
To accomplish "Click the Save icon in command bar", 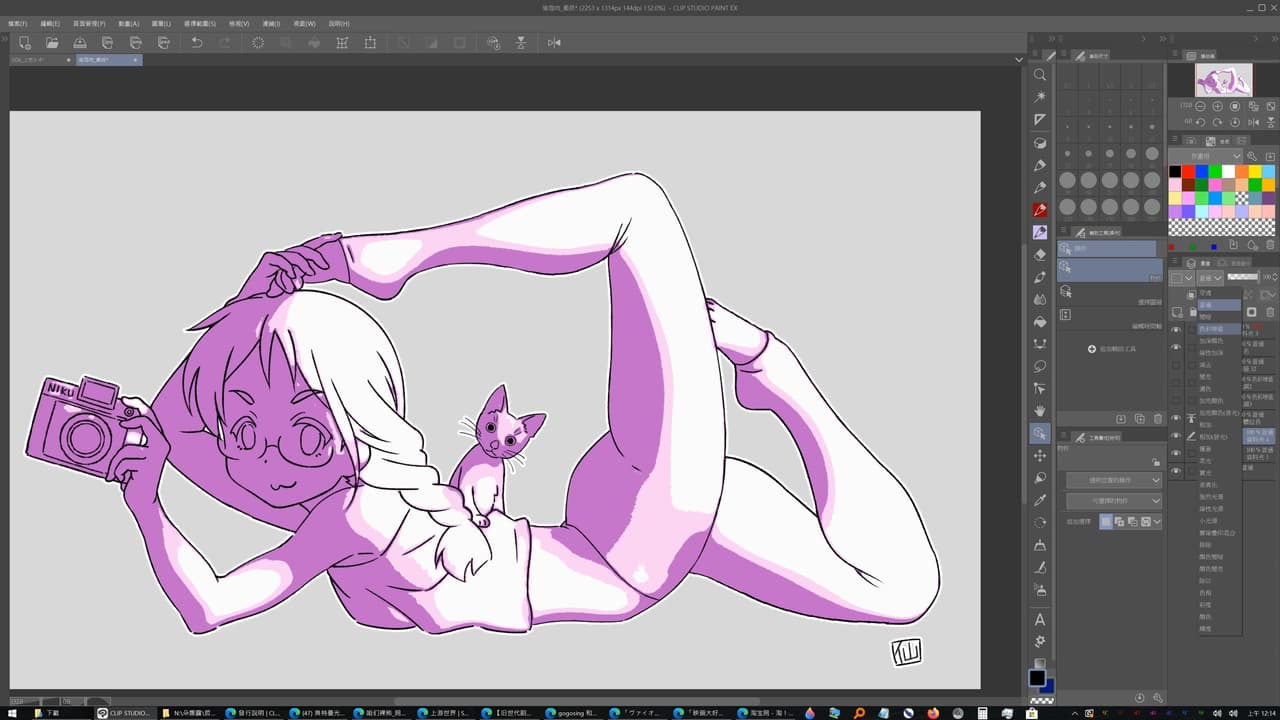I will 80,43.
